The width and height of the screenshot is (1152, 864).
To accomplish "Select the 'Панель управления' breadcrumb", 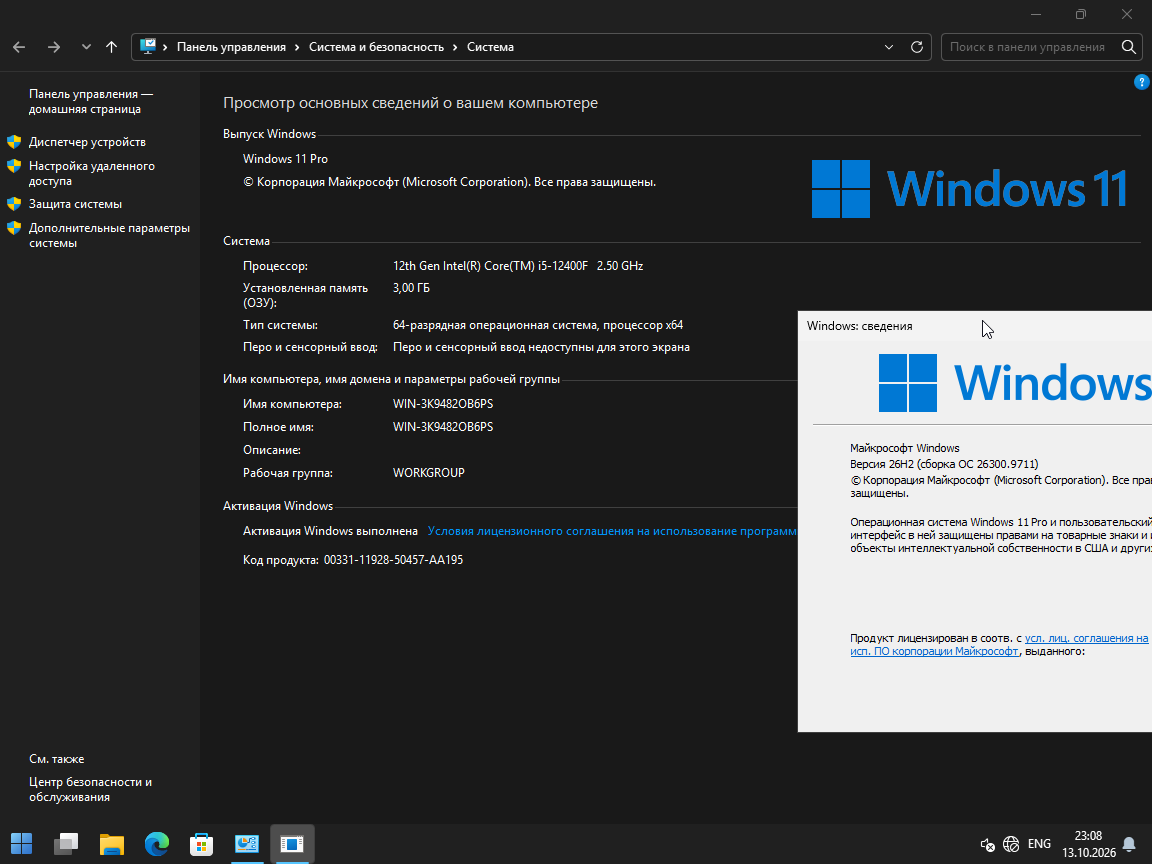I will tap(231, 47).
